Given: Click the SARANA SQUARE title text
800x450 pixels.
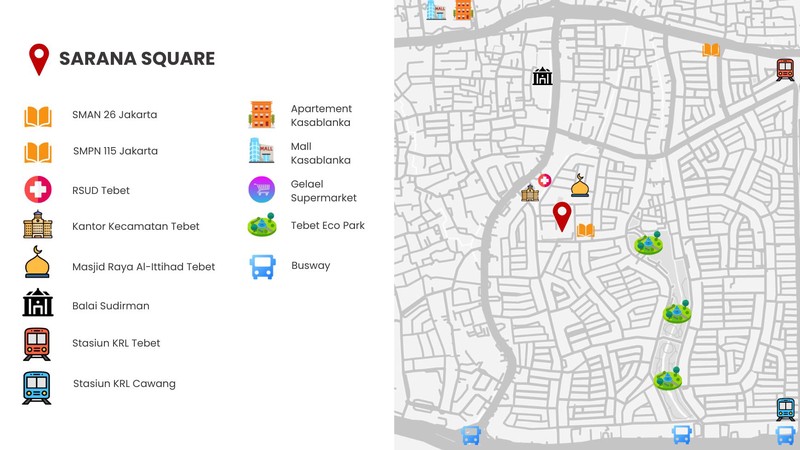Looking at the screenshot, I should 137,59.
